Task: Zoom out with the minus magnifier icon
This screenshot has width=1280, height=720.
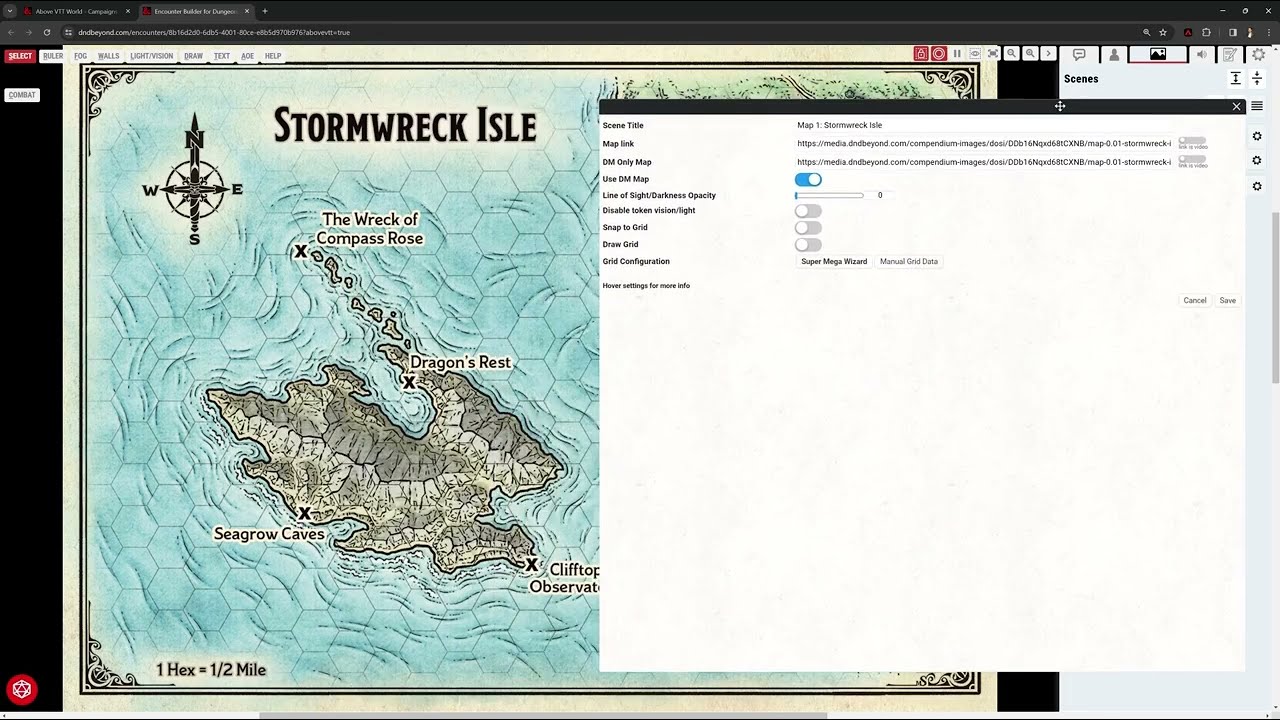Action: 1012,54
